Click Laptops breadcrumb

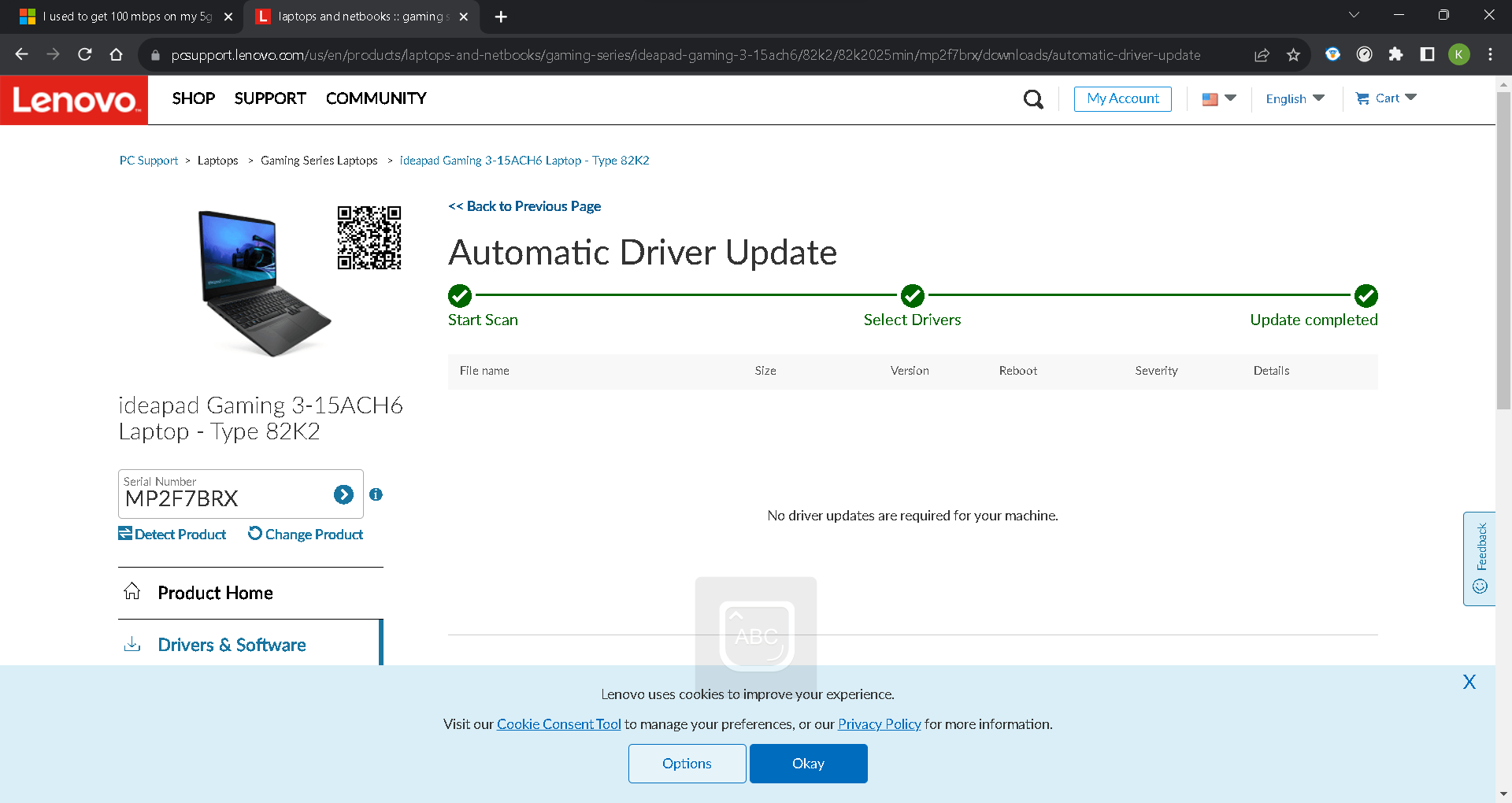(218, 161)
